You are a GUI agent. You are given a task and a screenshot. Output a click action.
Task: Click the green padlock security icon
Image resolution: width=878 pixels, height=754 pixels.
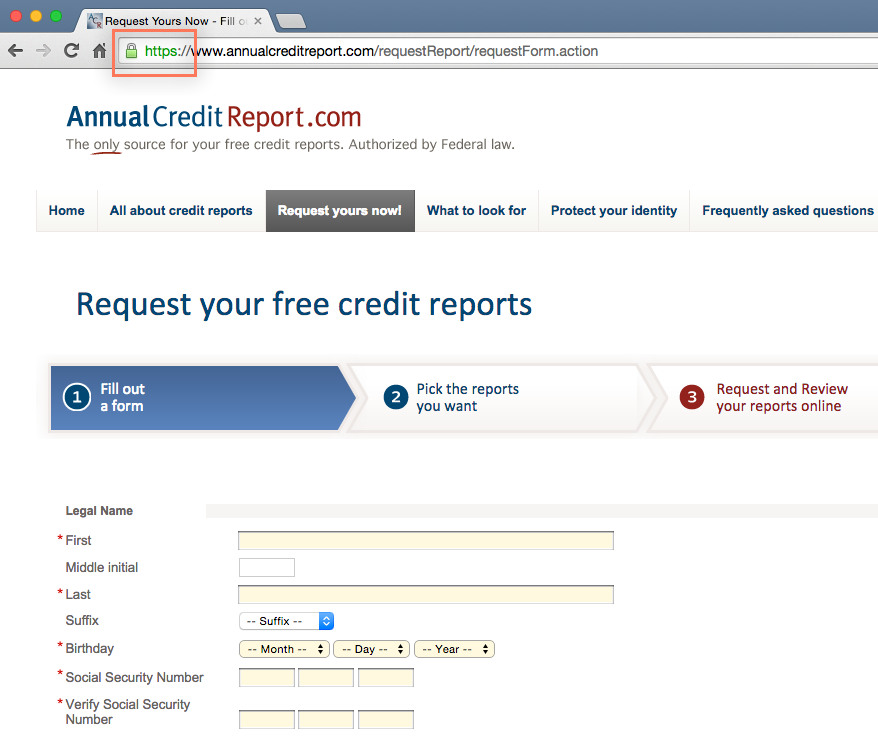click(130, 50)
